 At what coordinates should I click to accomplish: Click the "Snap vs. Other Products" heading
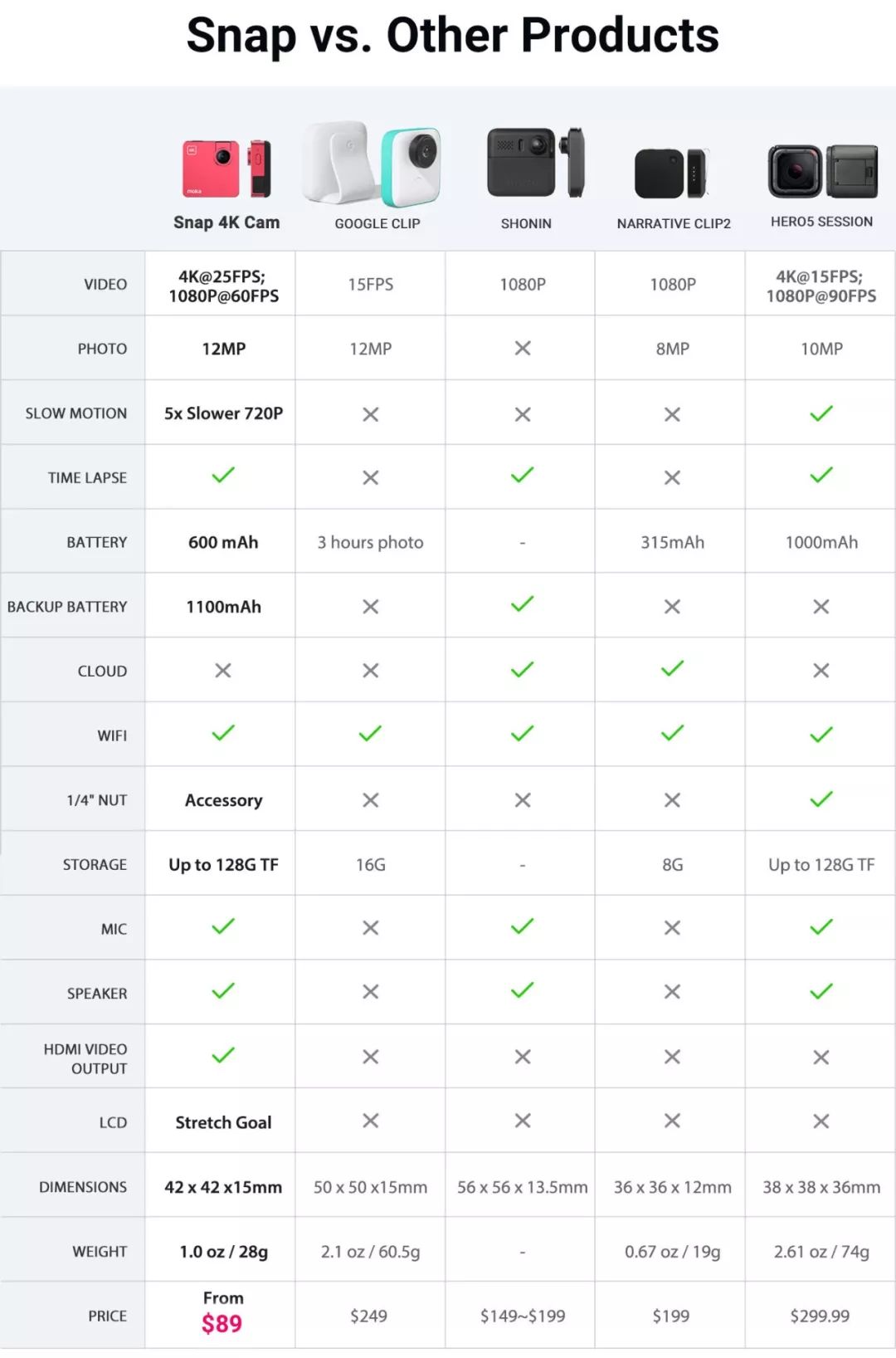point(452,36)
